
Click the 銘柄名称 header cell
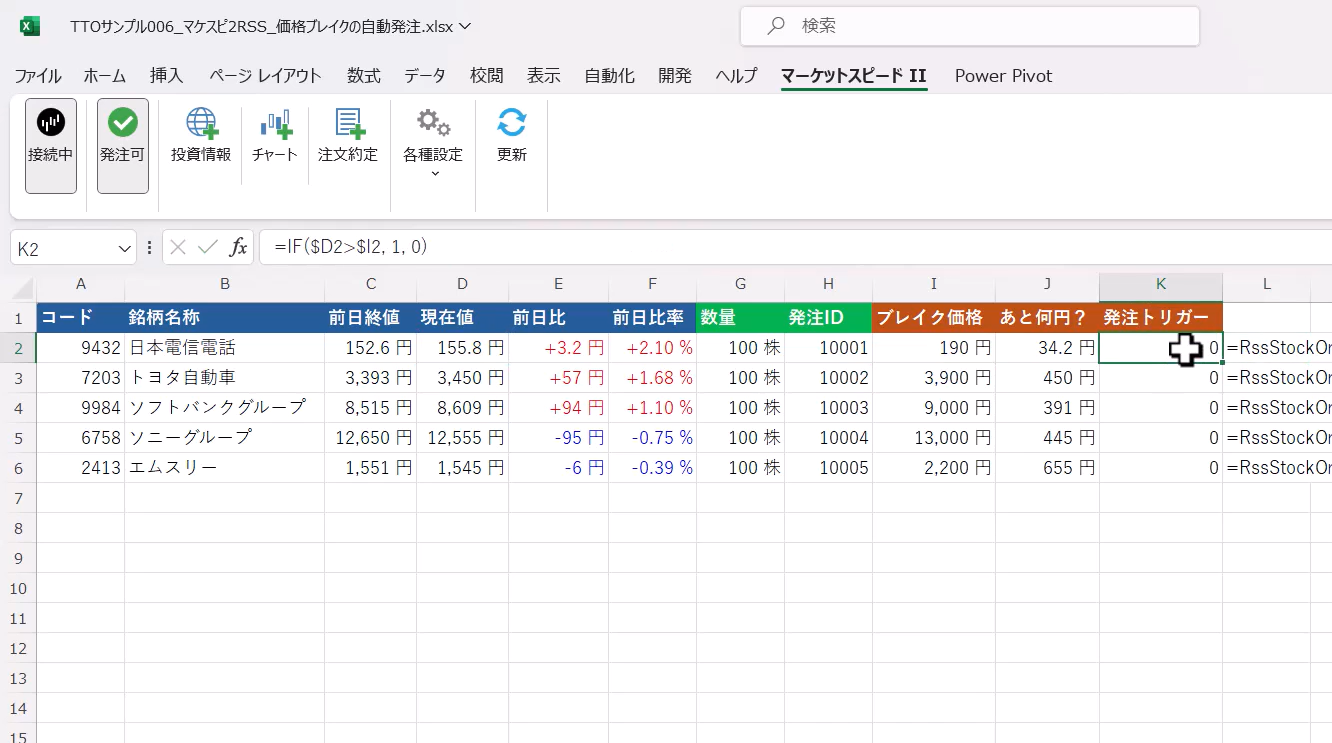tap(225, 318)
